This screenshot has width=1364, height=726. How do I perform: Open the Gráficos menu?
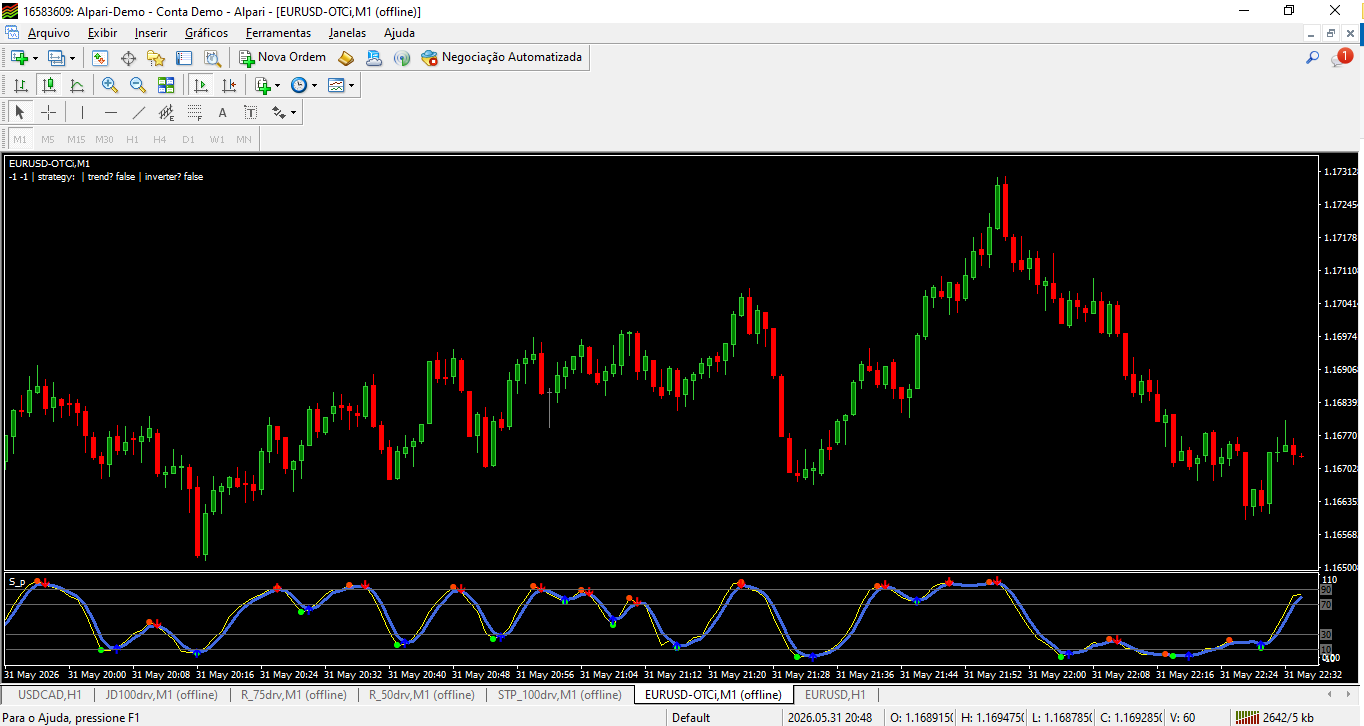(x=206, y=33)
